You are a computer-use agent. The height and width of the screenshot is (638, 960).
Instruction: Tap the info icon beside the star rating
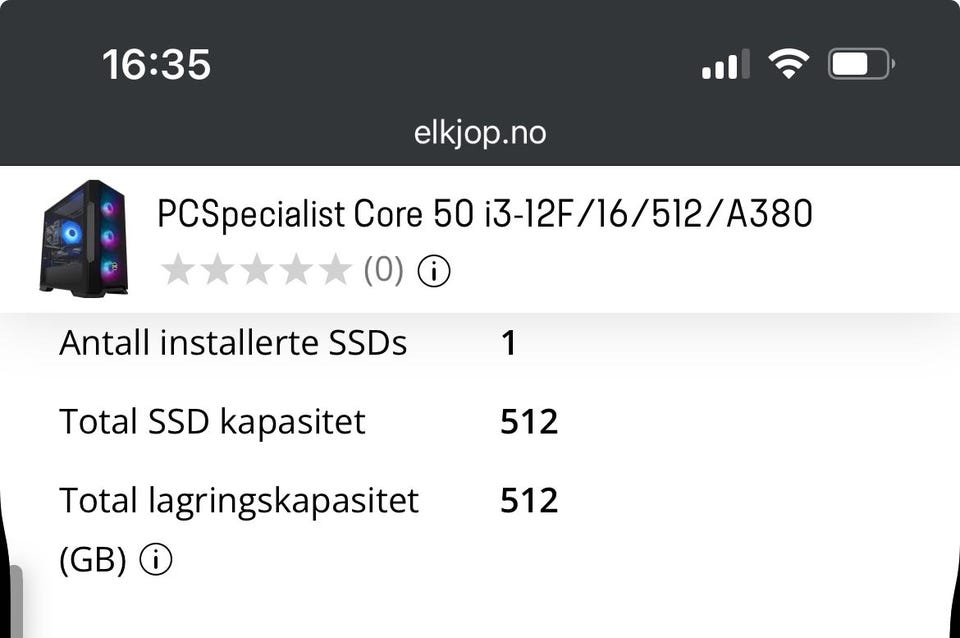click(434, 270)
